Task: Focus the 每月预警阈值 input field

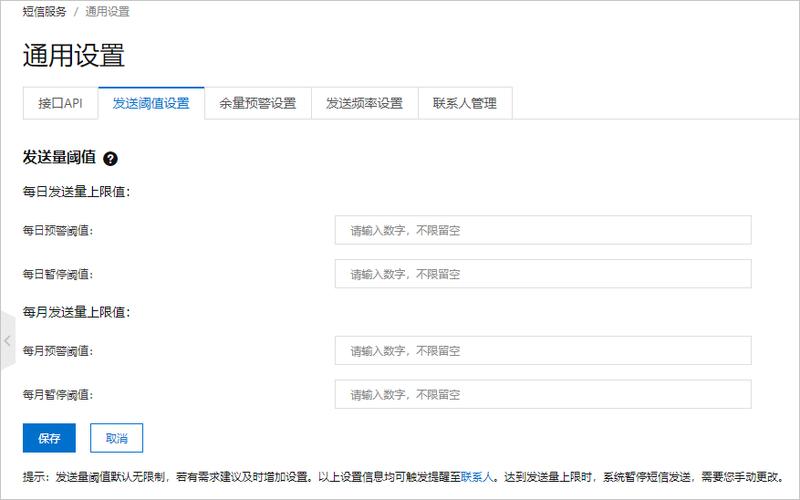Action: (543, 351)
